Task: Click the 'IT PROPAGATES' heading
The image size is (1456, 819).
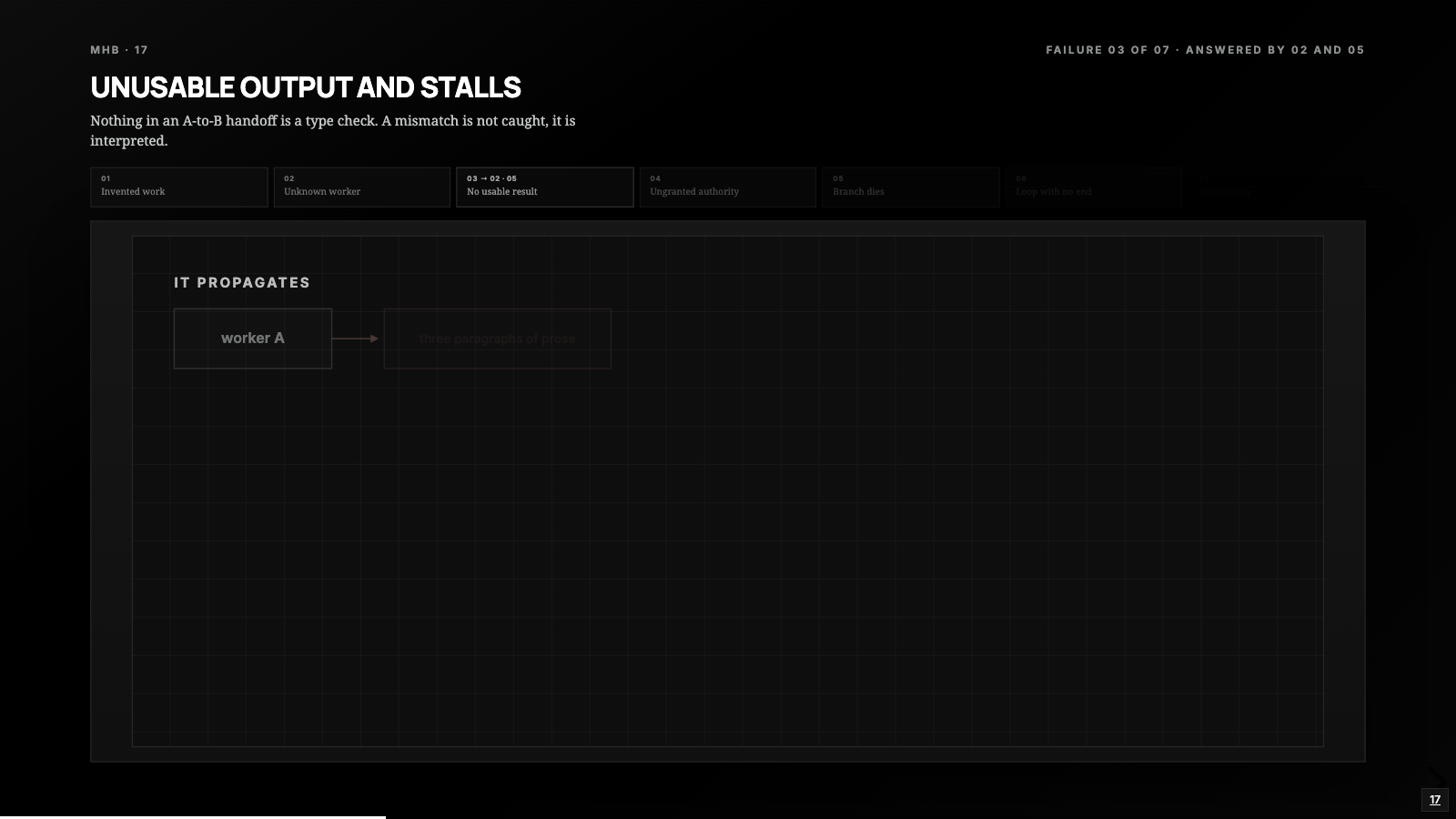Action: [x=242, y=282]
